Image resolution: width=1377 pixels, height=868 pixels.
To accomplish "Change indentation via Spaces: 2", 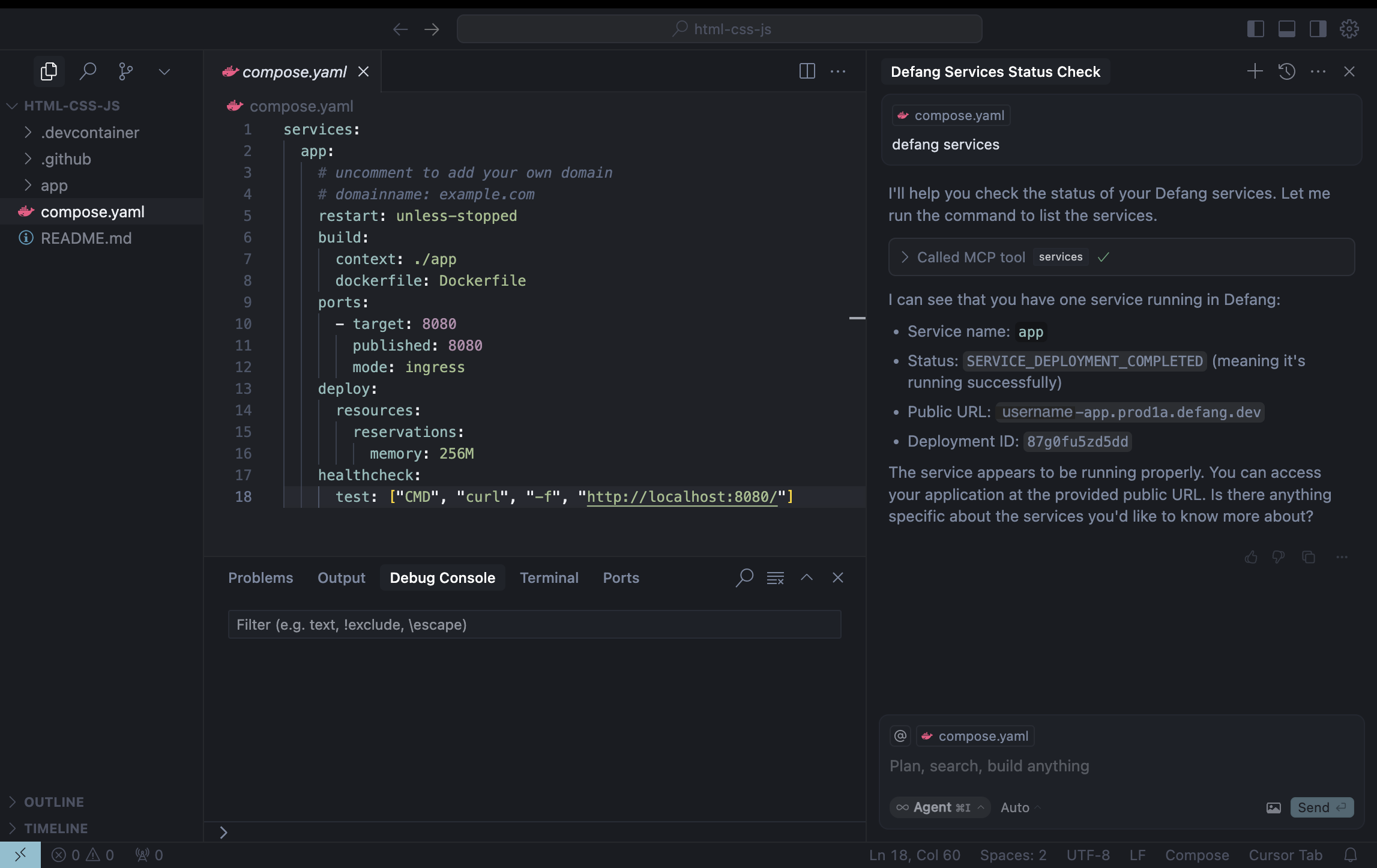I will [x=1013, y=855].
